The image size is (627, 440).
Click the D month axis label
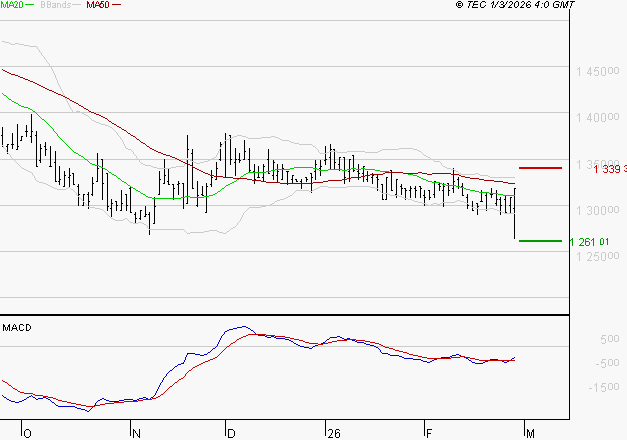[231, 434]
